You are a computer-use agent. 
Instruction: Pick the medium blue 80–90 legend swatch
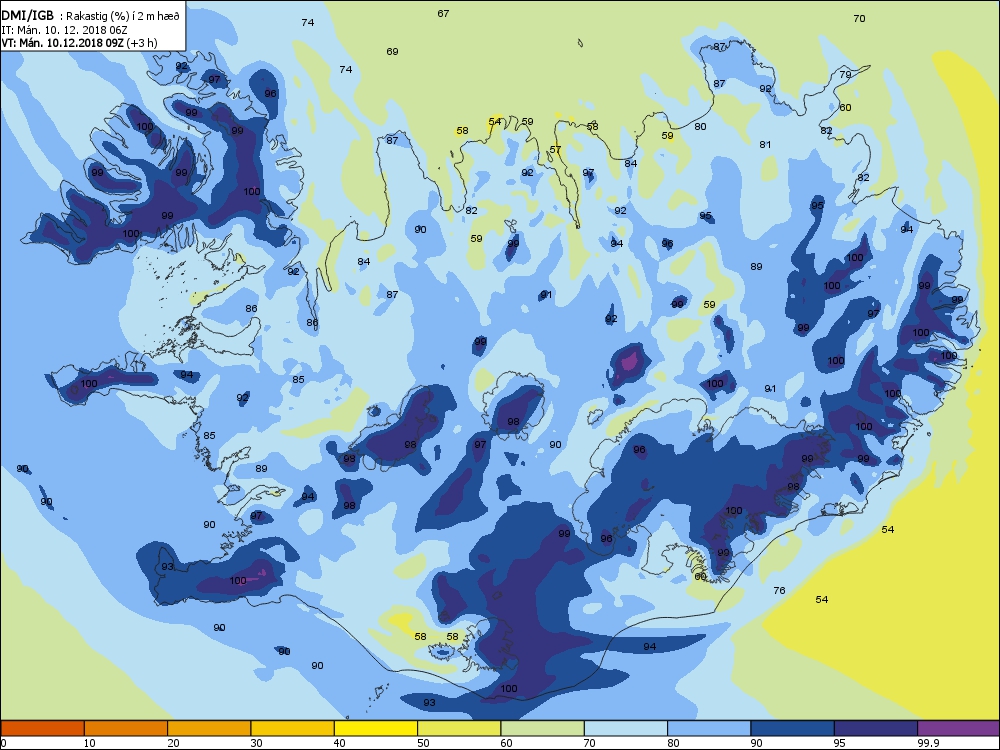pyautogui.click(x=709, y=728)
